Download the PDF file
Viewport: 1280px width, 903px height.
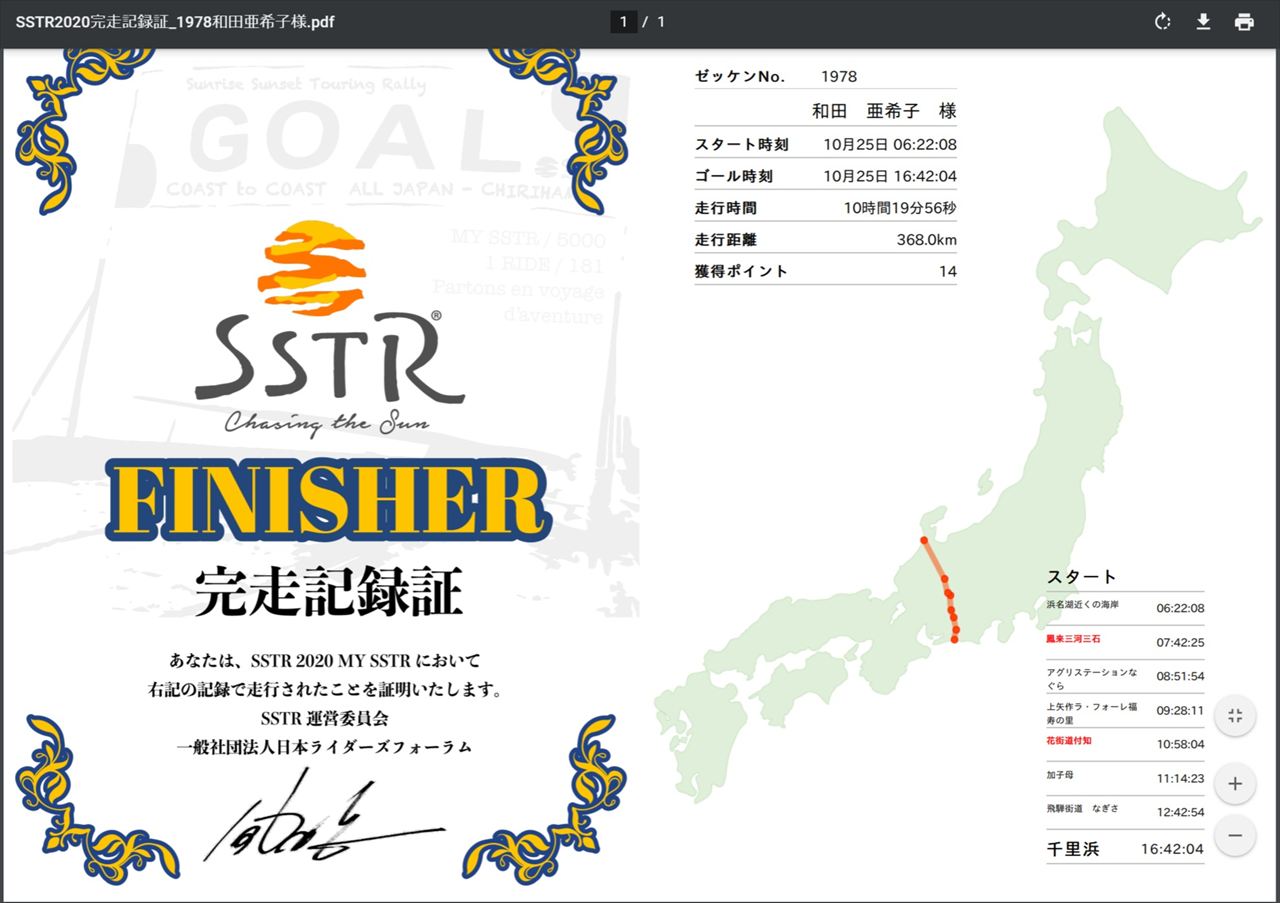coord(1203,22)
